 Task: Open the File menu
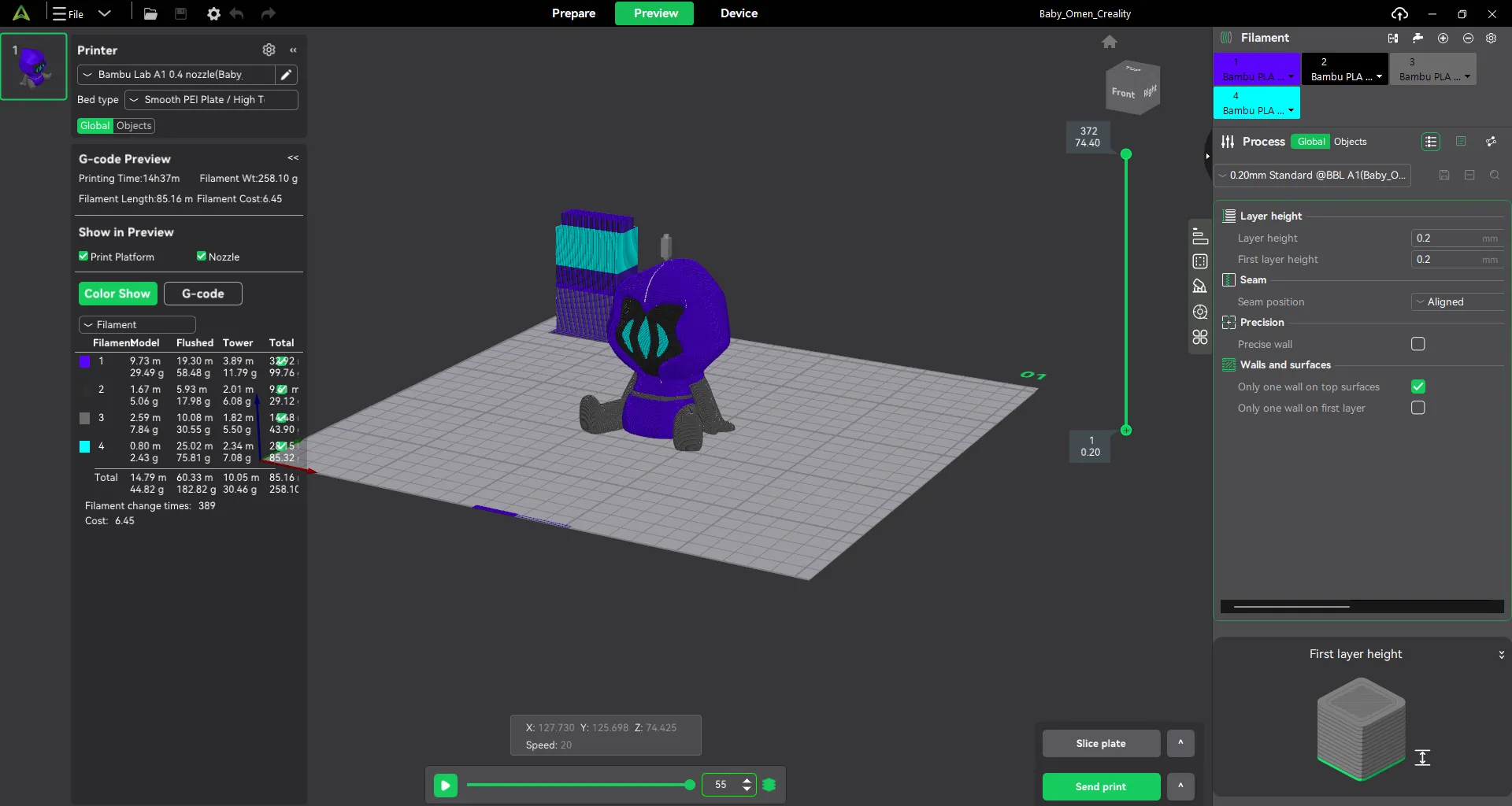[68, 13]
